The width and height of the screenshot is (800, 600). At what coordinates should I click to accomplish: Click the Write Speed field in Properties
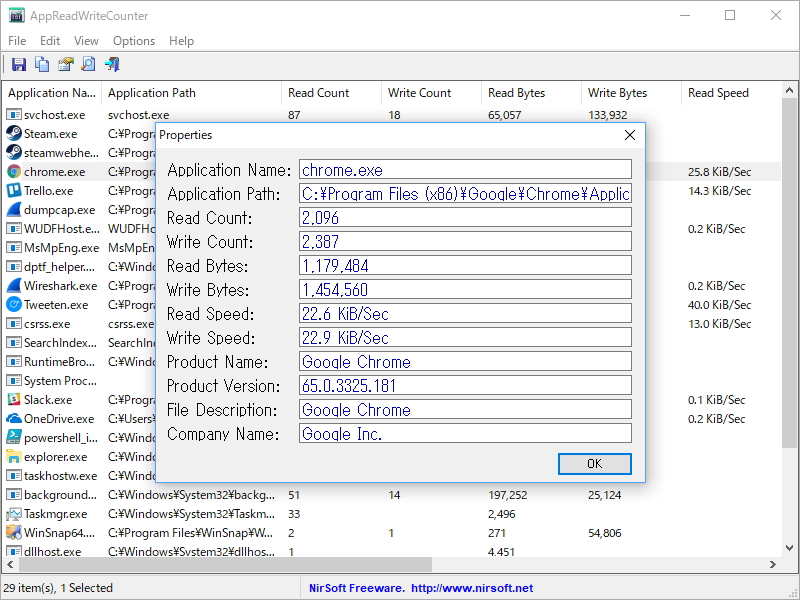click(x=465, y=337)
